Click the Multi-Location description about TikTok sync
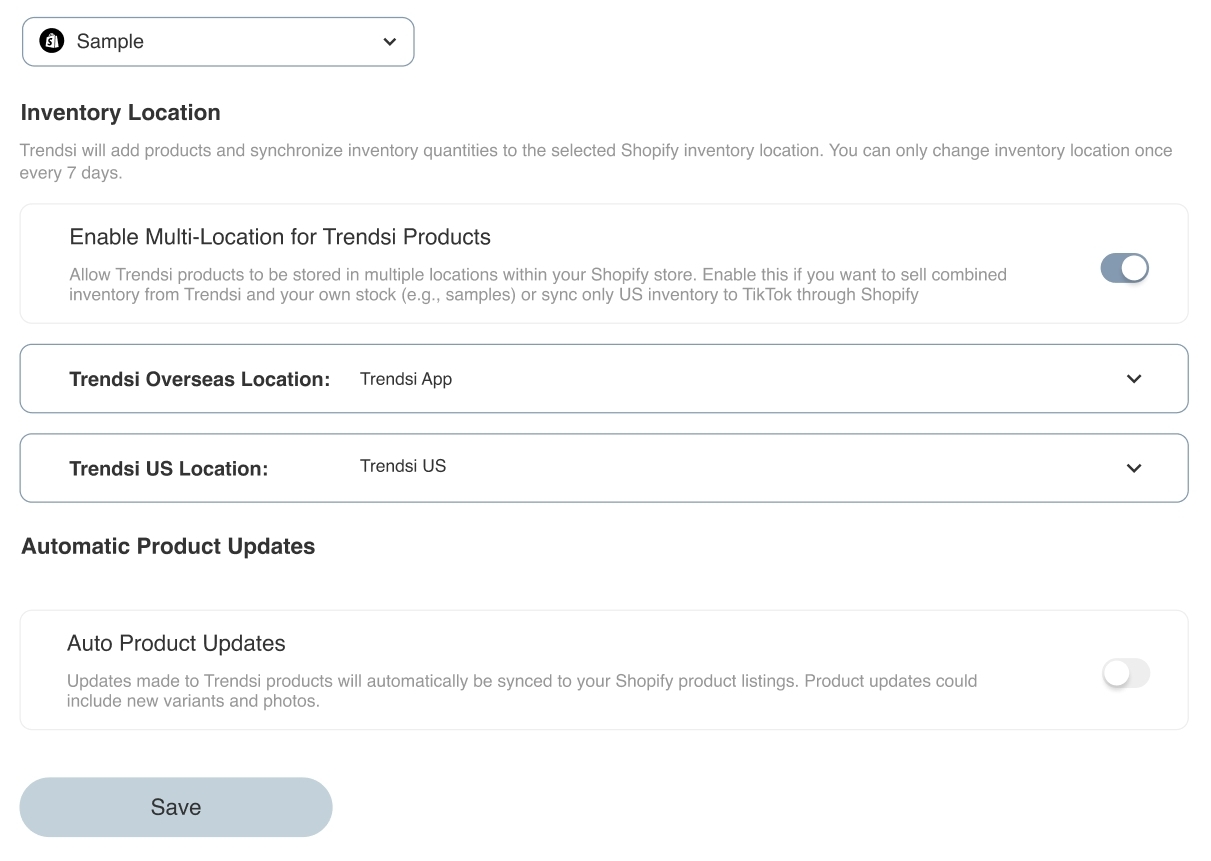The width and height of the screenshot is (1211, 861). click(538, 285)
